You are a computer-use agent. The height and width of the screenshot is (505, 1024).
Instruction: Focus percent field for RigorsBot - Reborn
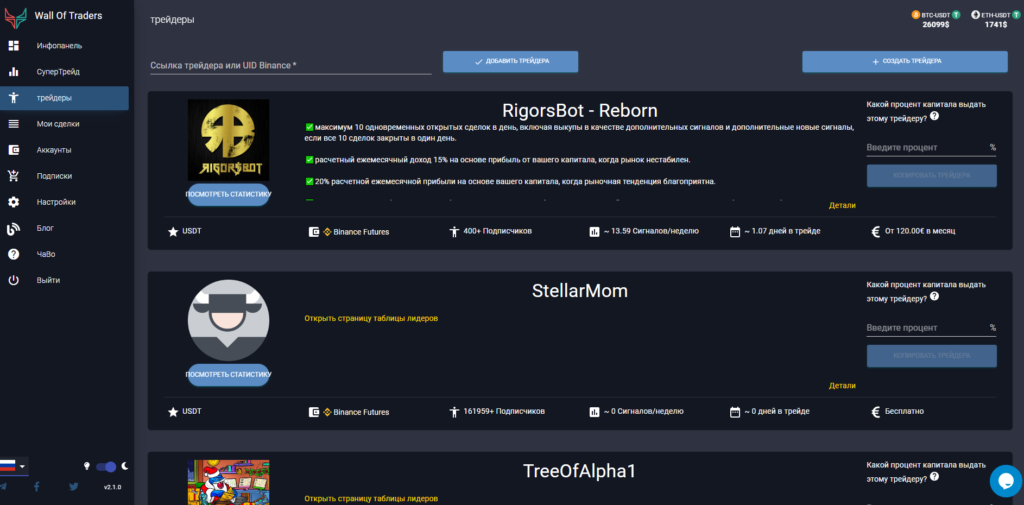[931, 148]
